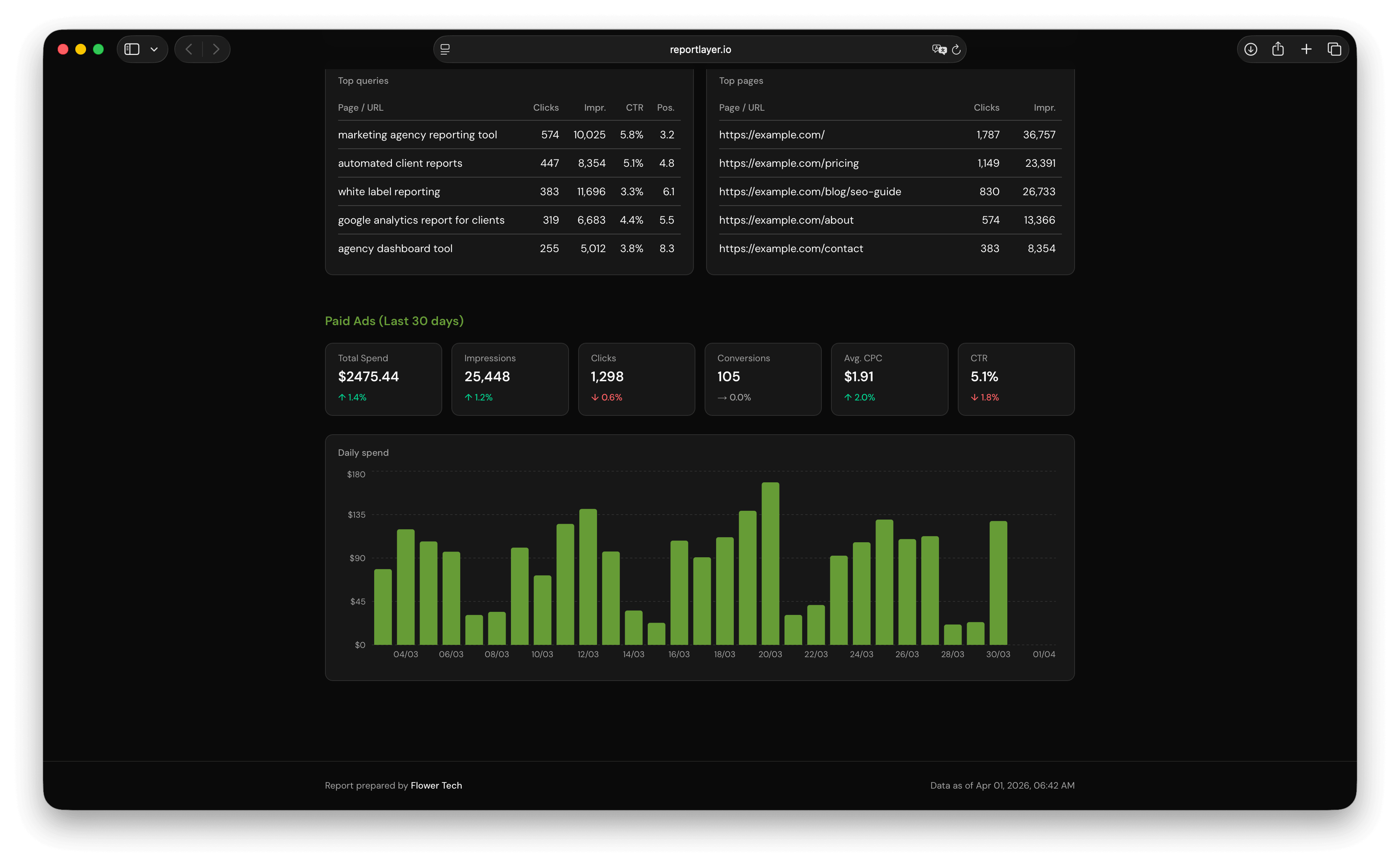Open sidebar options dropdown chevron
Image resolution: width=1400 pixels, height=867 pixels.
[154, 49]
